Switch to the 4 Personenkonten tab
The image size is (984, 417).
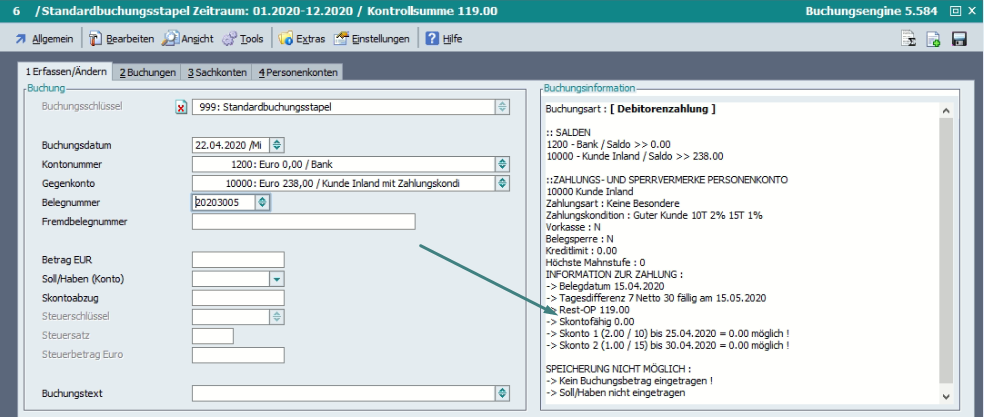[x=297, y=72]
